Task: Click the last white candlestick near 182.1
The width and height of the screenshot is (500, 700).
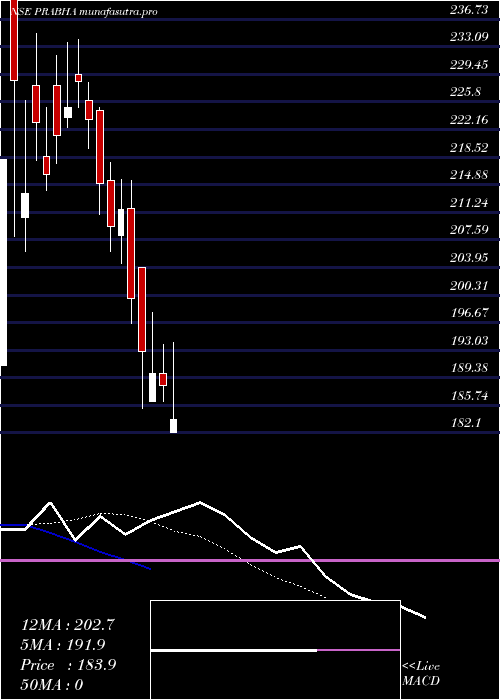Action: [173, 426]
